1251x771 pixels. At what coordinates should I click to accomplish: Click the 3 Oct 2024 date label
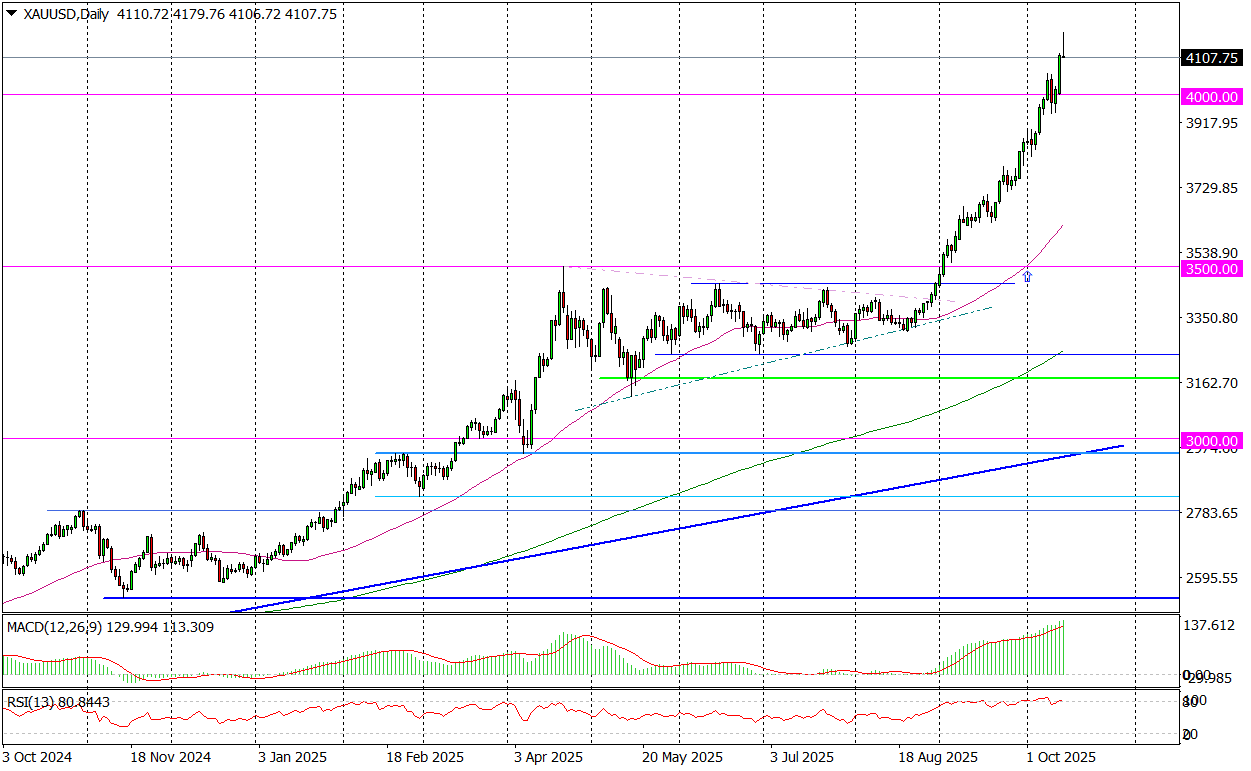tap(38, 757)
